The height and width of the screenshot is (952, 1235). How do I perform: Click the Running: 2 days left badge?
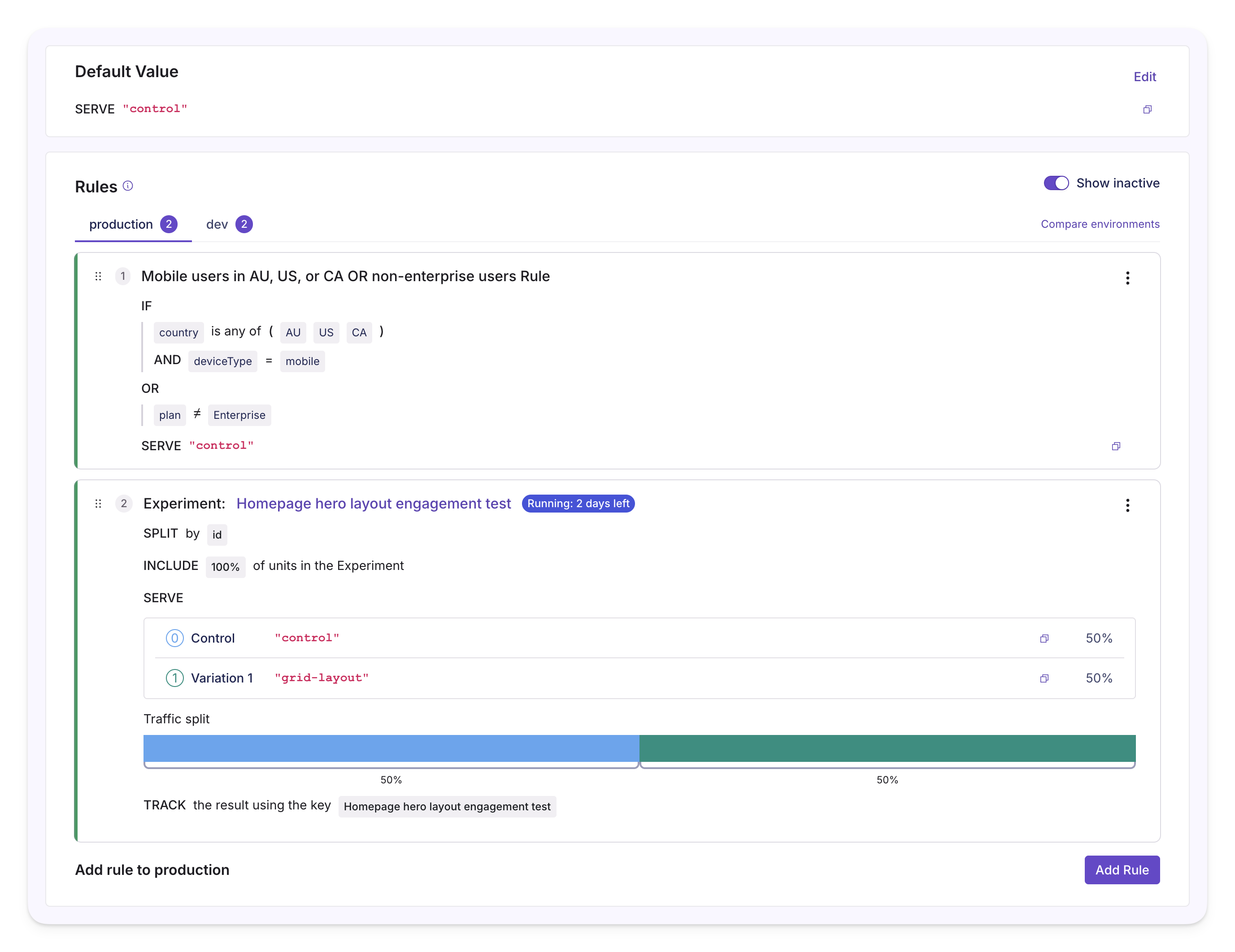click(x=577, y=504)
